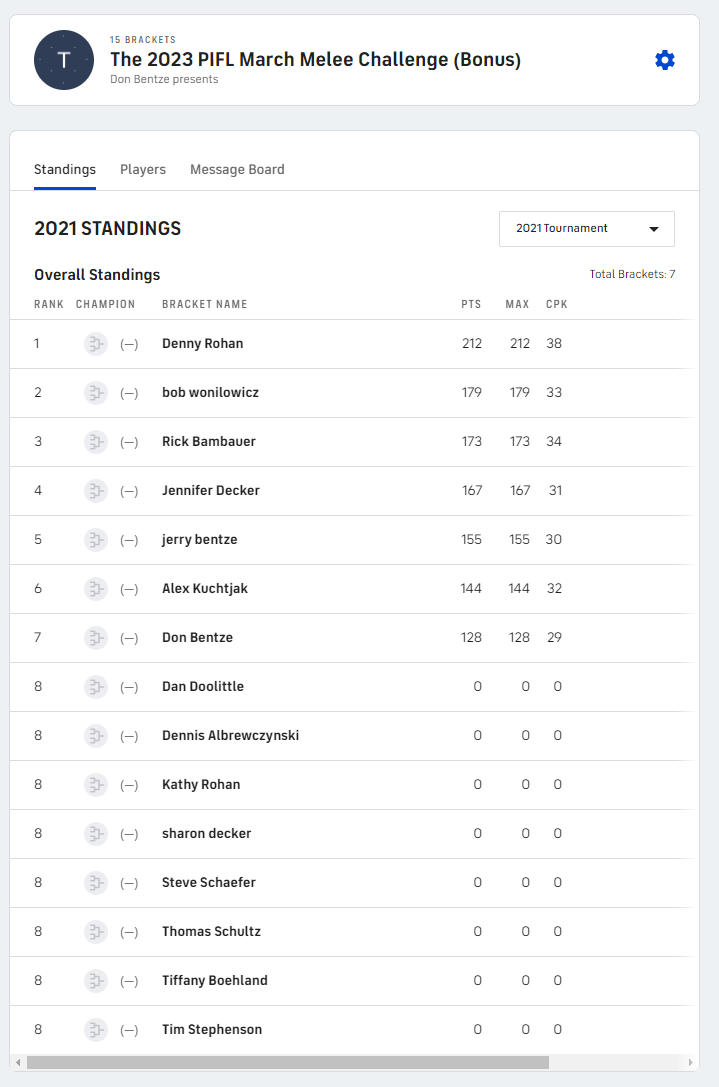Switch to the Players tab
The width and height of the screenshot is (719, 1087).
pos(143,170)
